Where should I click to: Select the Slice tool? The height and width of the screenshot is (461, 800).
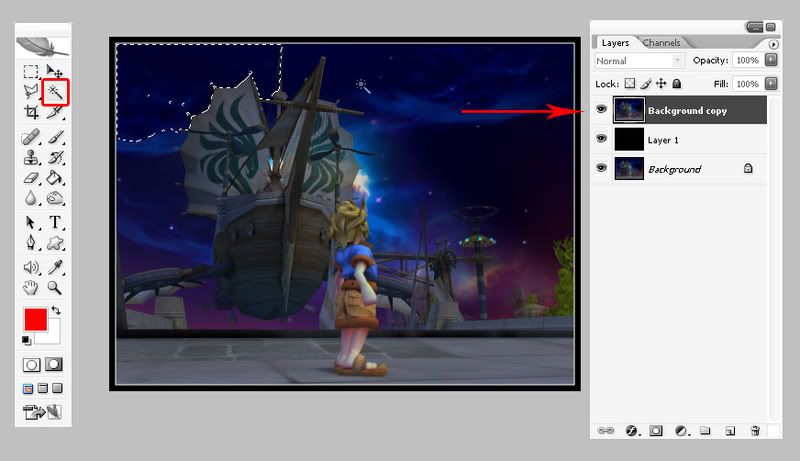[x=55, y=112]
